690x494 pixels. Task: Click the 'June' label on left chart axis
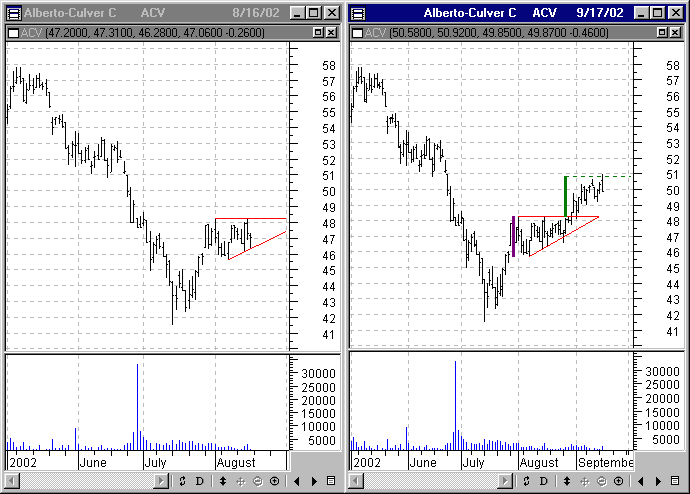[93, 463]
